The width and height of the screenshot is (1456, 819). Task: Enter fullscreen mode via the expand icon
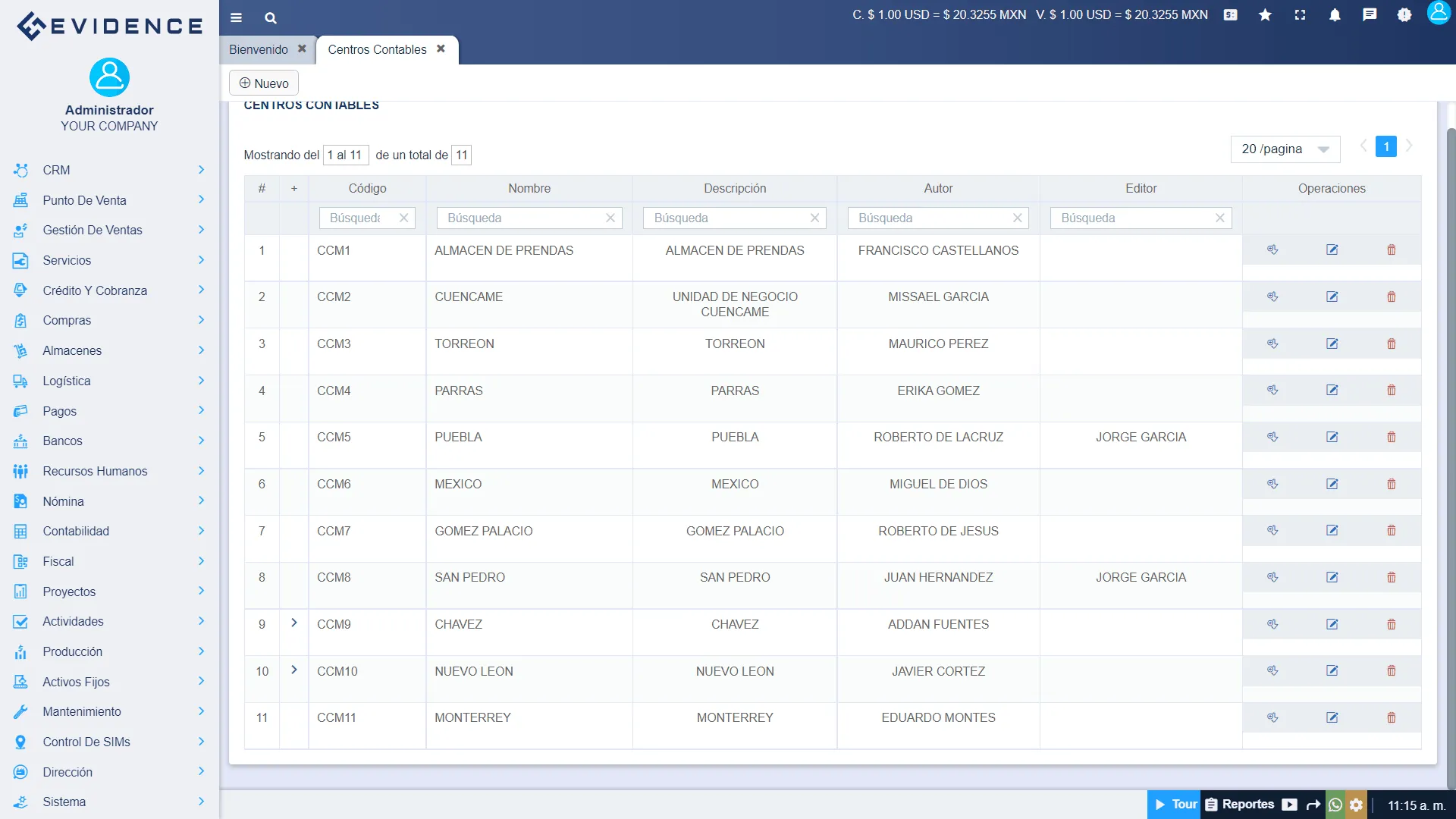click(1300, 15)
